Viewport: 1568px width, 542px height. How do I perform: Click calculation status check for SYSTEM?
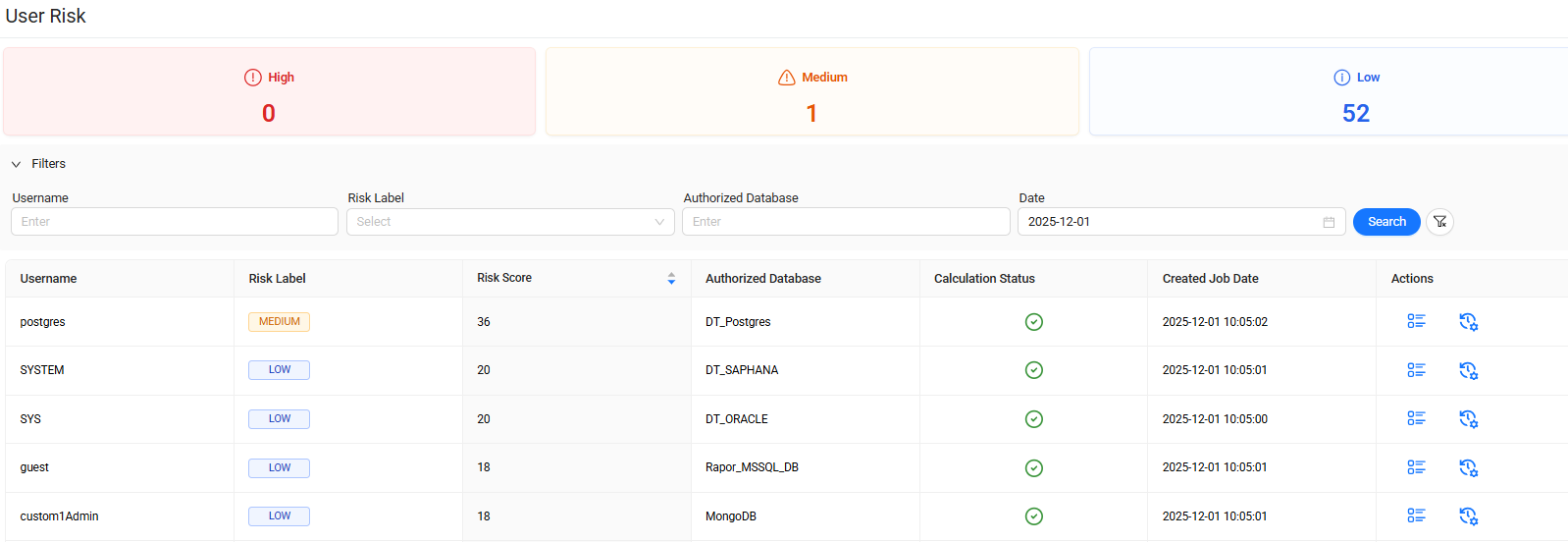(x=1033, y=370)
